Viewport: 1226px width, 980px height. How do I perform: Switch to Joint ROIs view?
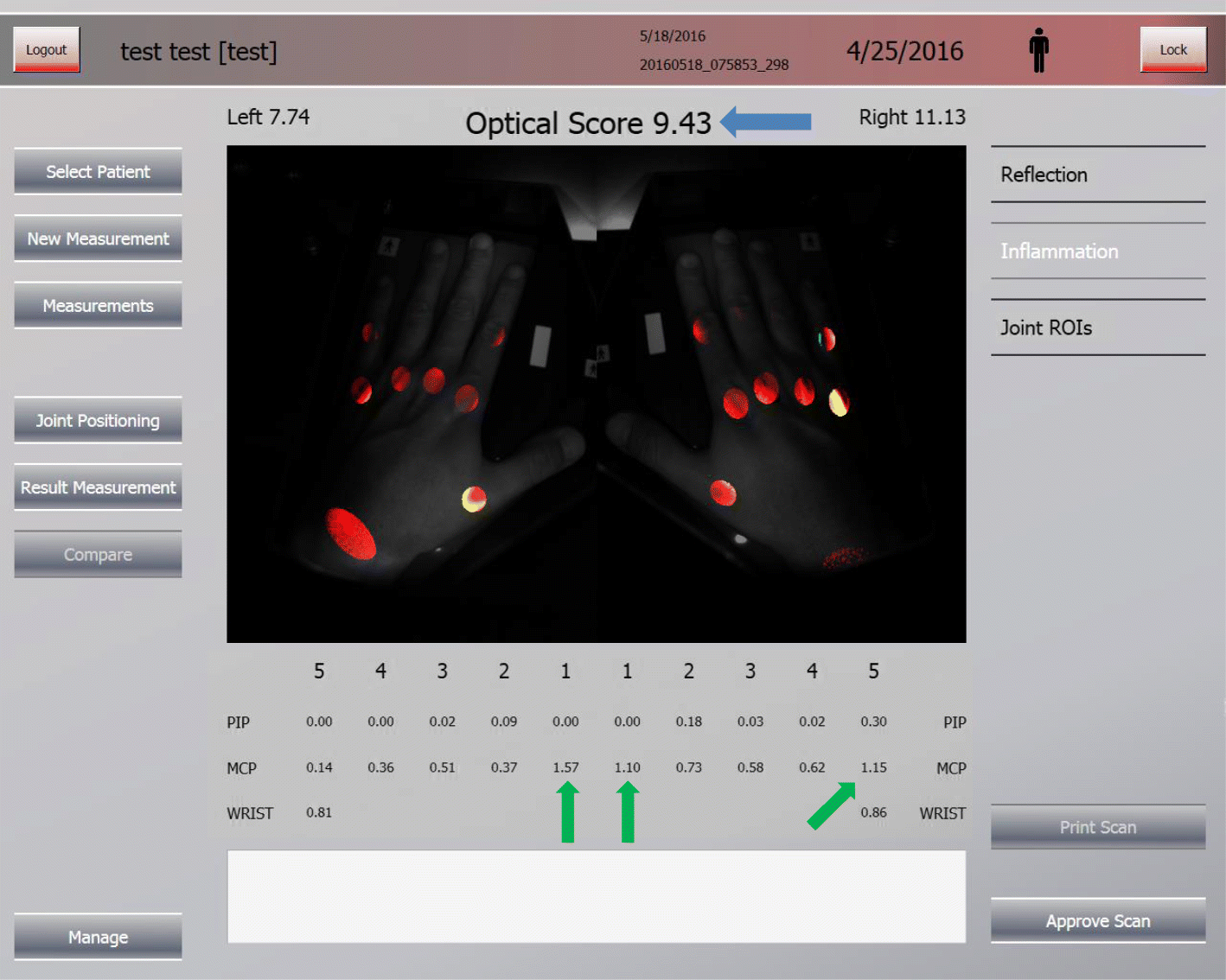click(1098, 328)
